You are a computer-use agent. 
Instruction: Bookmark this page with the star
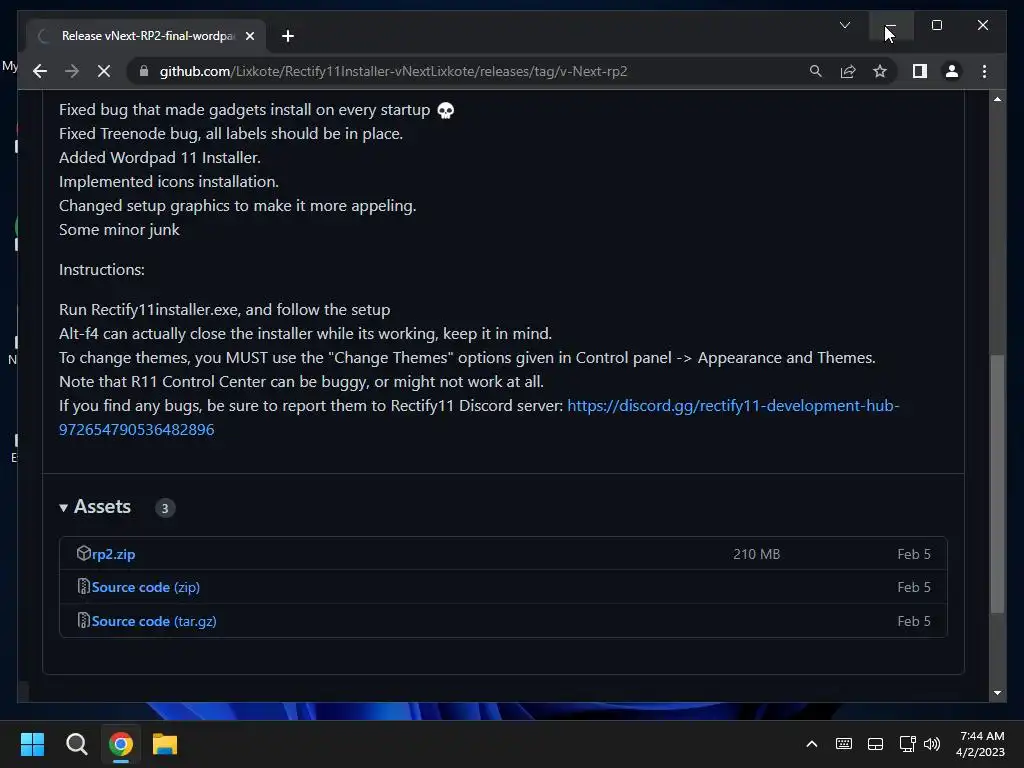pyautogui.click(x=880, y=71)
